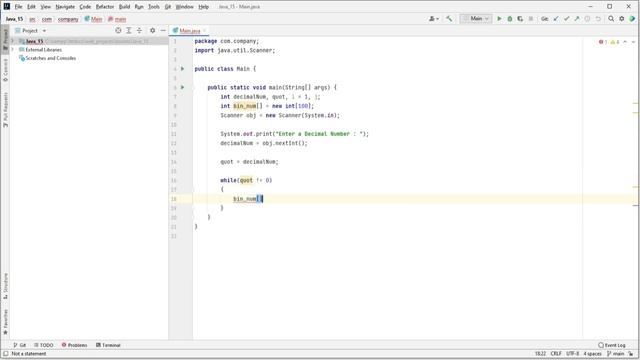Open the View menu
This screenshot has height=360, width=640.
[46, 7]
